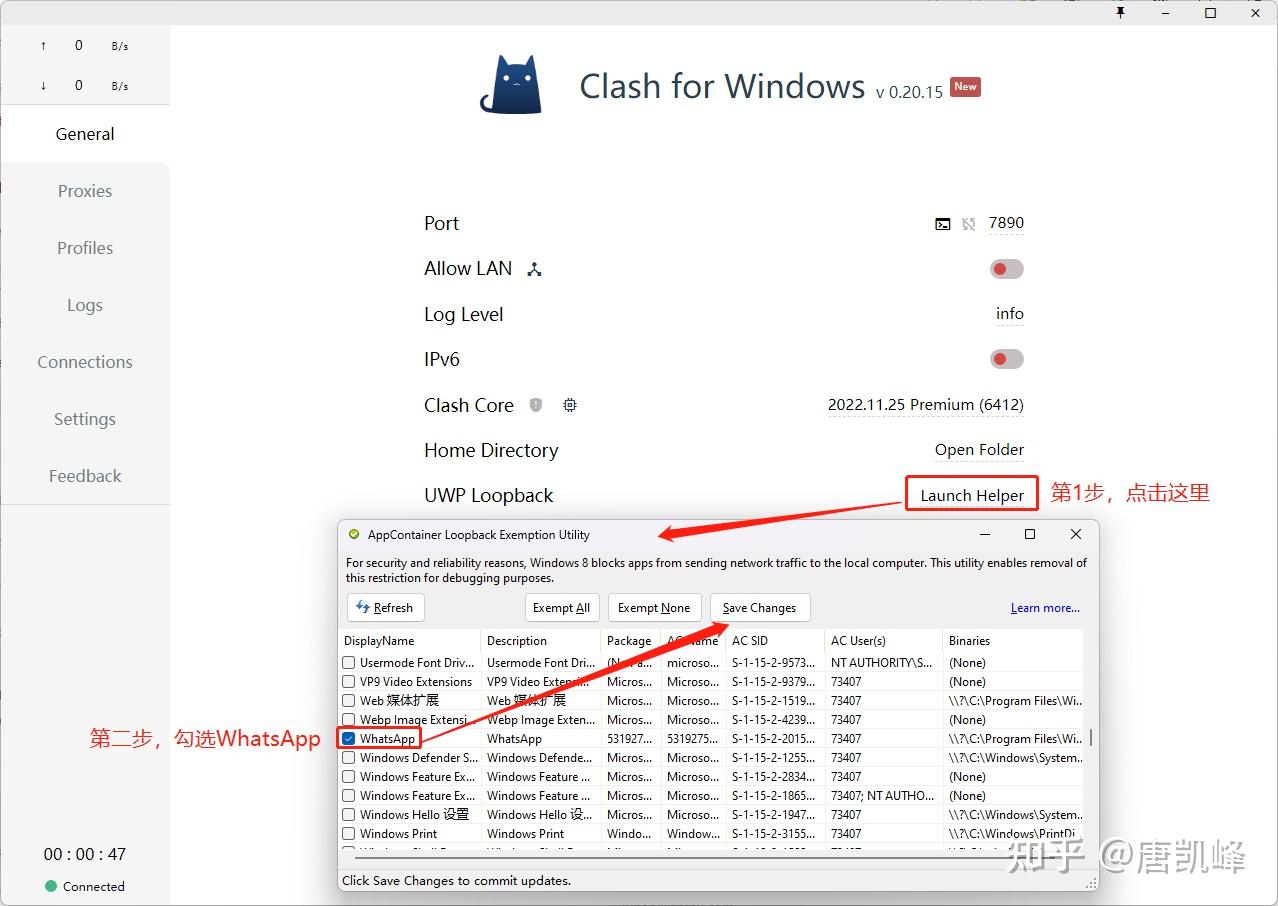Click the Exempt None button
This screenshot has height=906, width=1278.
[x=654, y=608]
